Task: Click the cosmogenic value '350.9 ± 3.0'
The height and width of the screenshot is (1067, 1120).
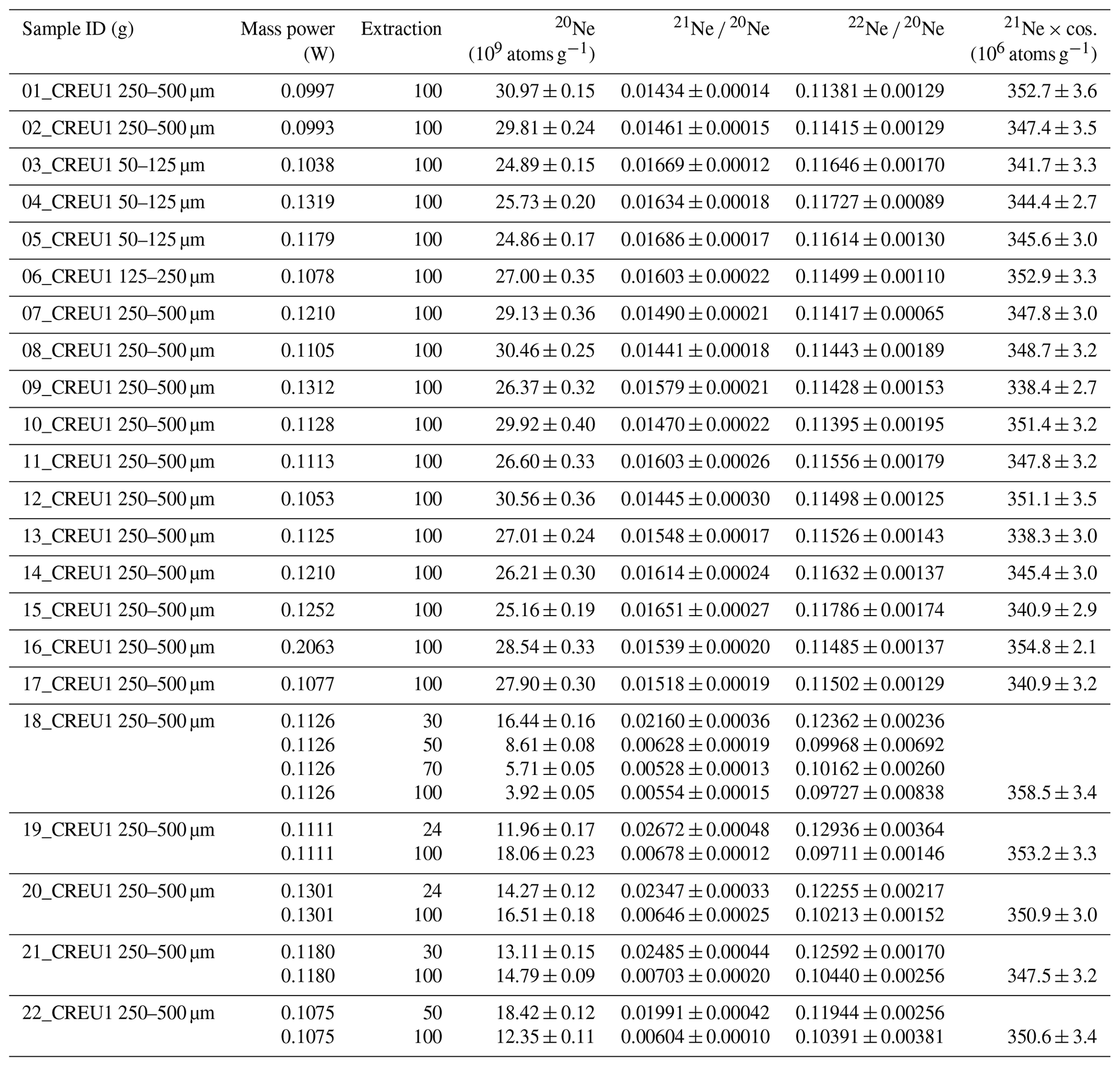Action: tap(1052, 915)
